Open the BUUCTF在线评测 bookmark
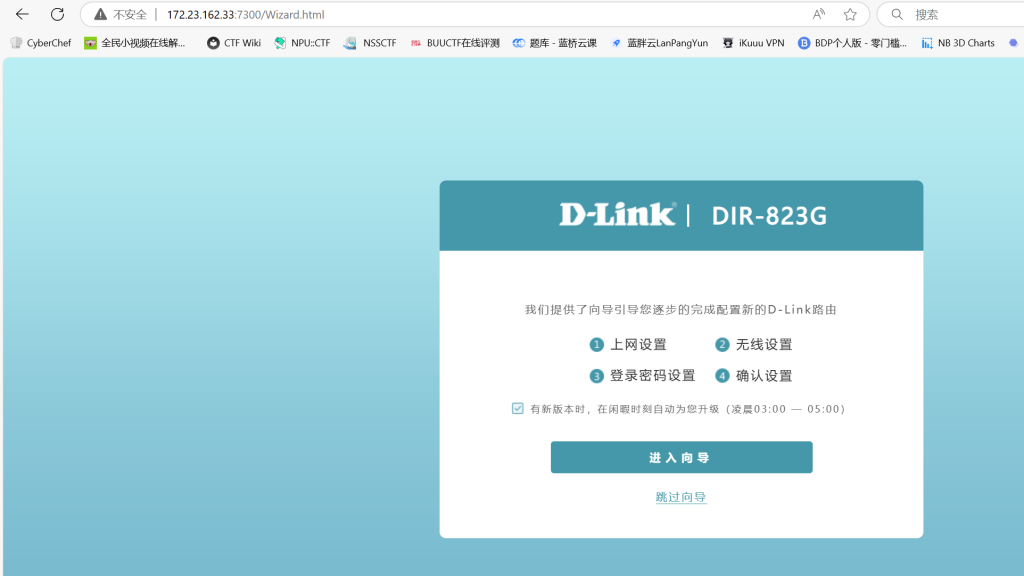 point(455,43)
